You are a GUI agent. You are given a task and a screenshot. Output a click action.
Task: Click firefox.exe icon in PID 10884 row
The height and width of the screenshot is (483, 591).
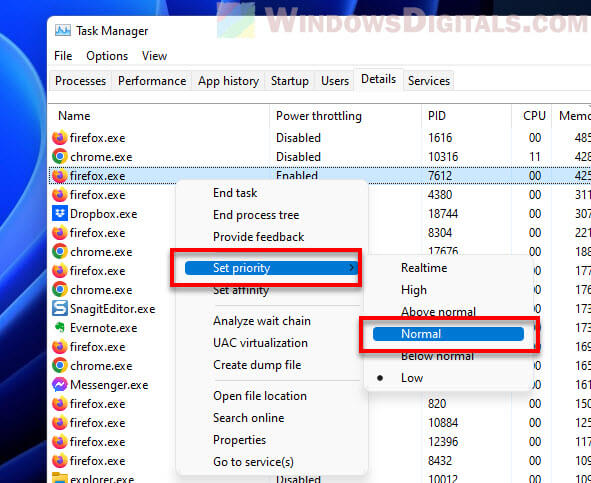[x=60, y=422]
